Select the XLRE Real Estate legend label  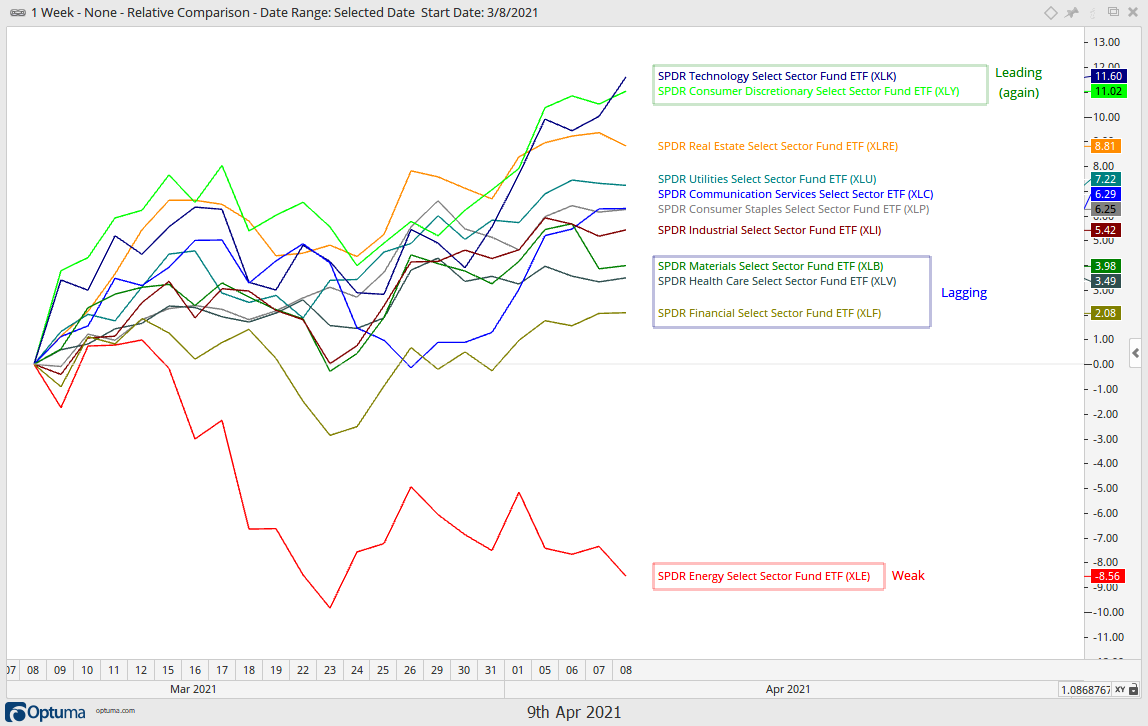click(778, 146)
